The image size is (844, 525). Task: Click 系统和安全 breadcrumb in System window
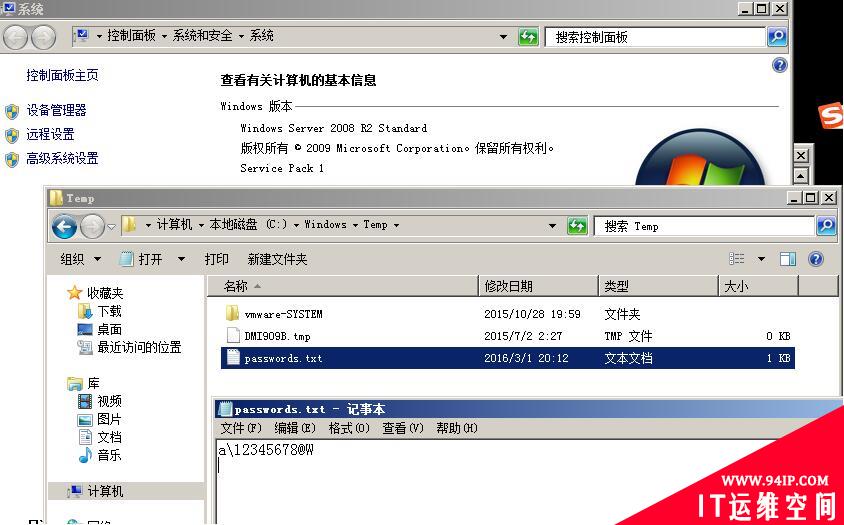point(202,36)
